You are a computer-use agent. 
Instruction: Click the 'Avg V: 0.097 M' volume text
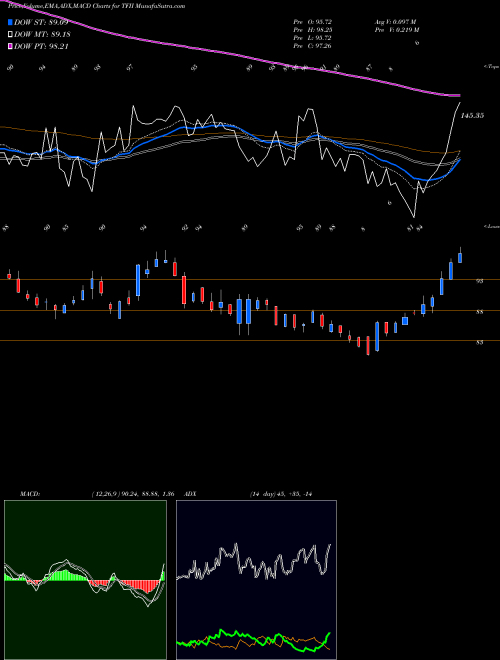tap(395, 21)
